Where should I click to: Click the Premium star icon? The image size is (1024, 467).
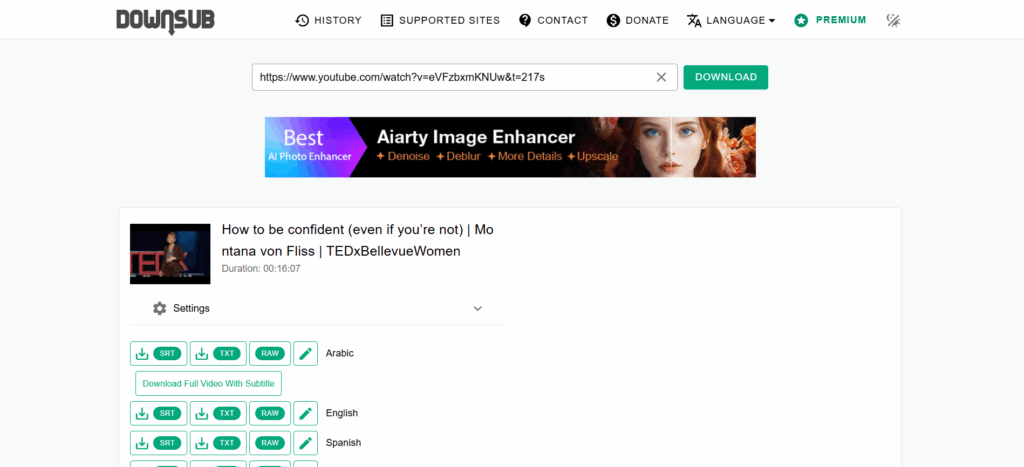(801, 20)
